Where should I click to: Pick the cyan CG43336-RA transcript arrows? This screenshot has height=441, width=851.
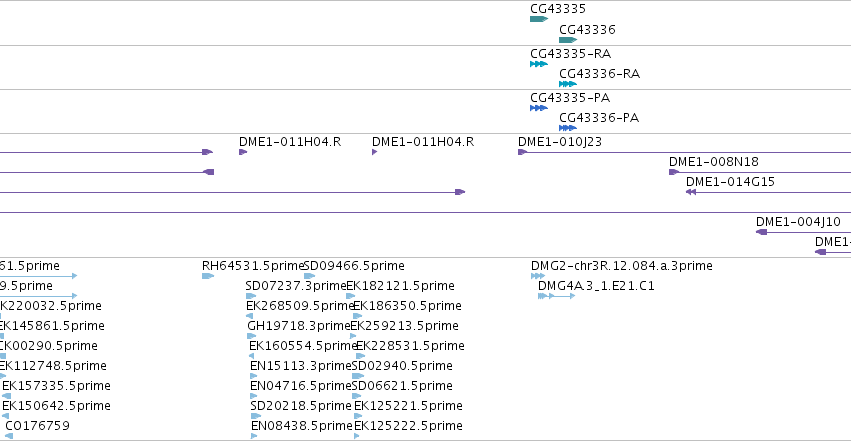tap(568, 84)
